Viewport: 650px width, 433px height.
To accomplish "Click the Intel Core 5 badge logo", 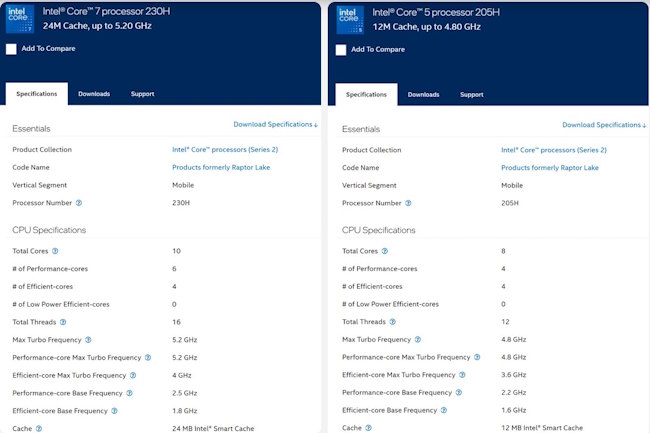I will tap(350, 20).
